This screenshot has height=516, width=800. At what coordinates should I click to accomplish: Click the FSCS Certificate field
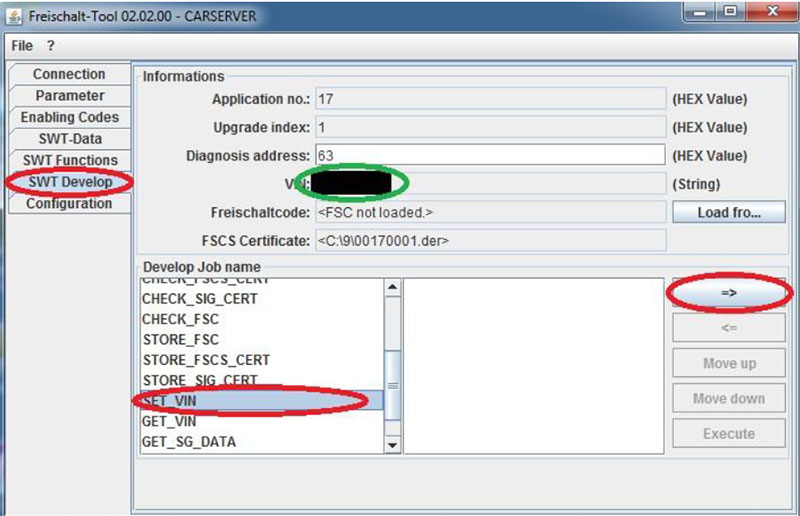(x=490, y=240)
